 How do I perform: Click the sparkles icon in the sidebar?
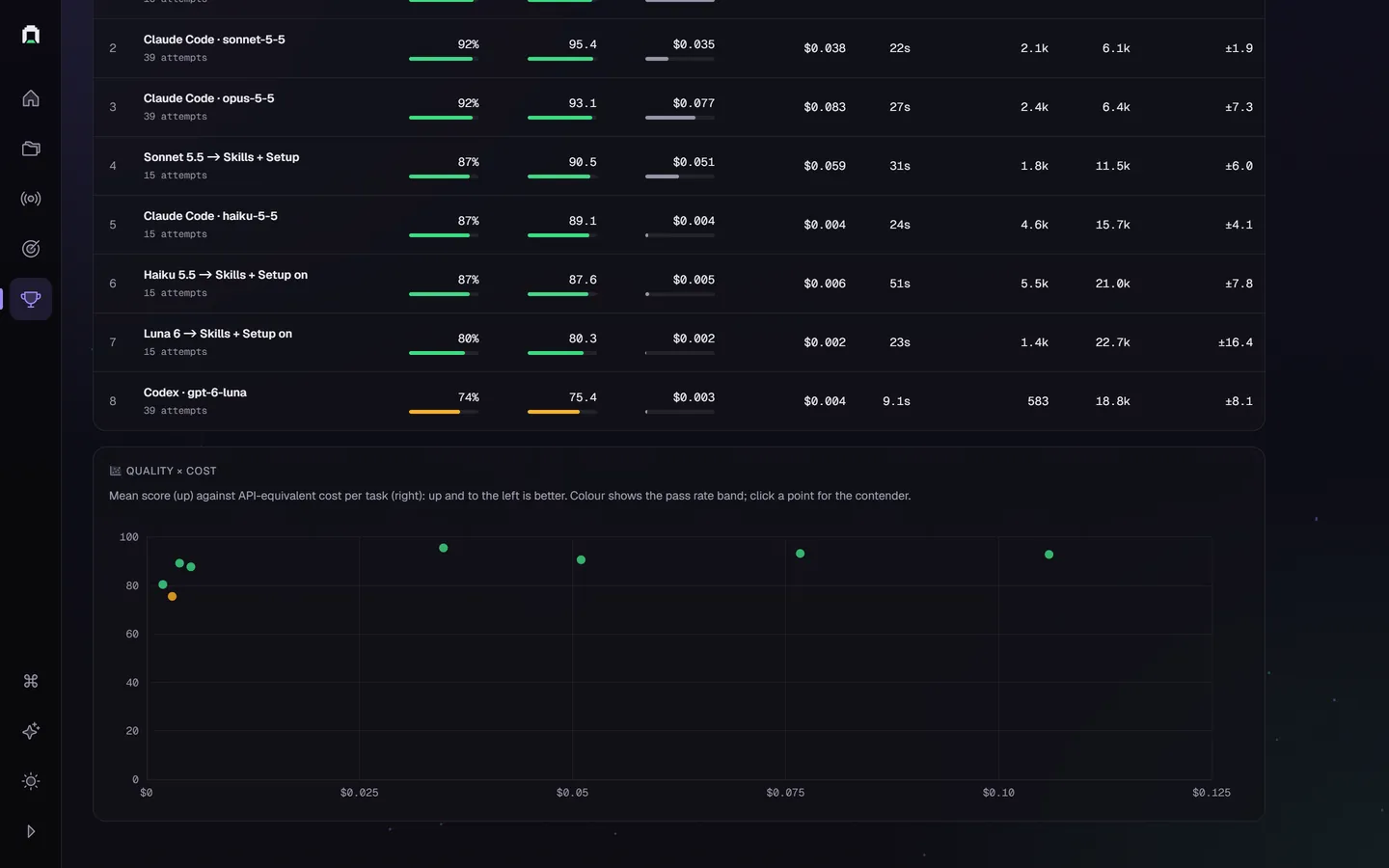click(31, 731)
